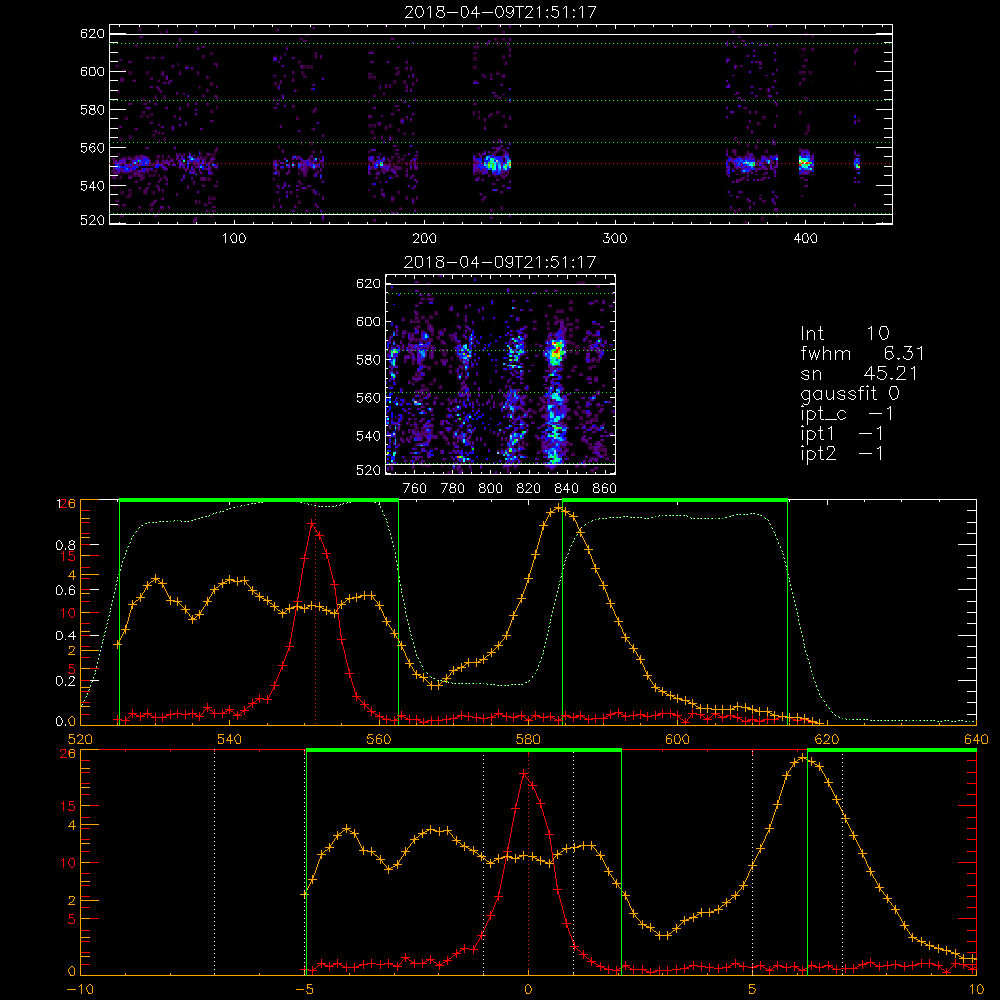Click the orange curve's tallest peak in the 520–640 plot
The image size is (1000, 1000).
coord(559,508)
